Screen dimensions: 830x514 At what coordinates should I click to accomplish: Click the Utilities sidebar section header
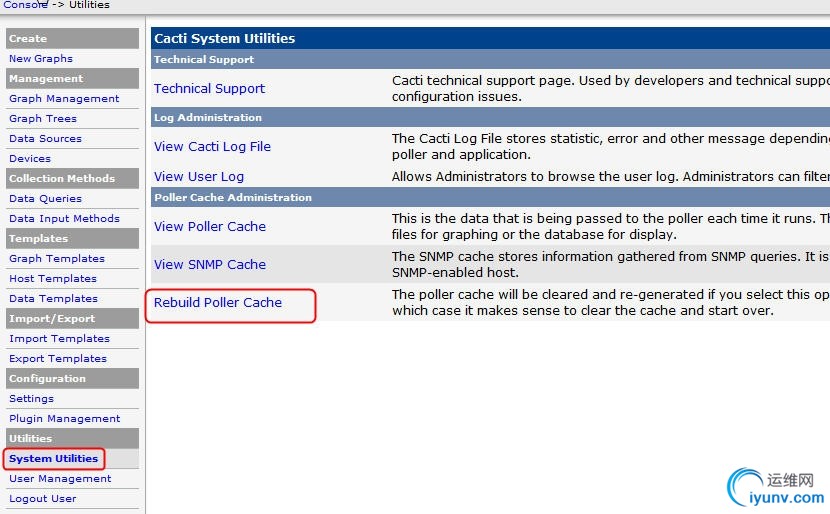pyautogui.click(x=73, y=439)
